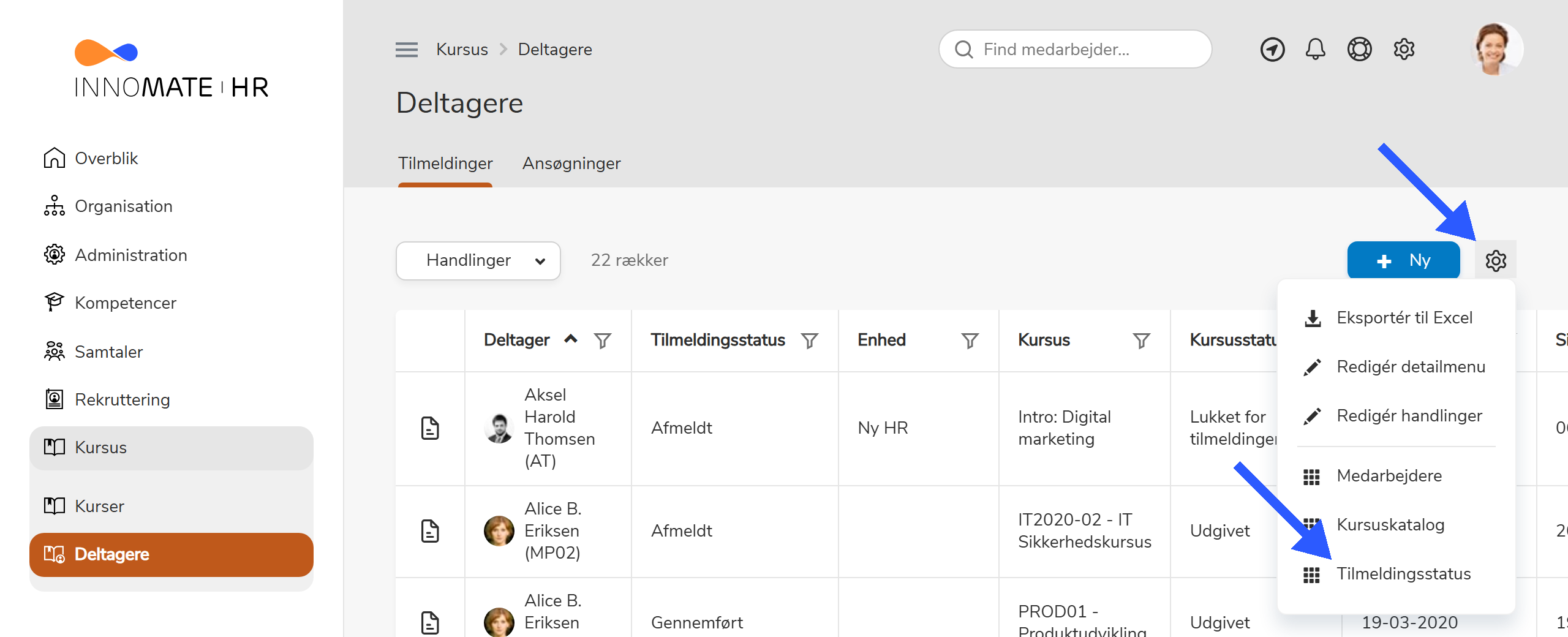Click the search magnifier icon
The image size is (1568, 637).
(964, 50)
